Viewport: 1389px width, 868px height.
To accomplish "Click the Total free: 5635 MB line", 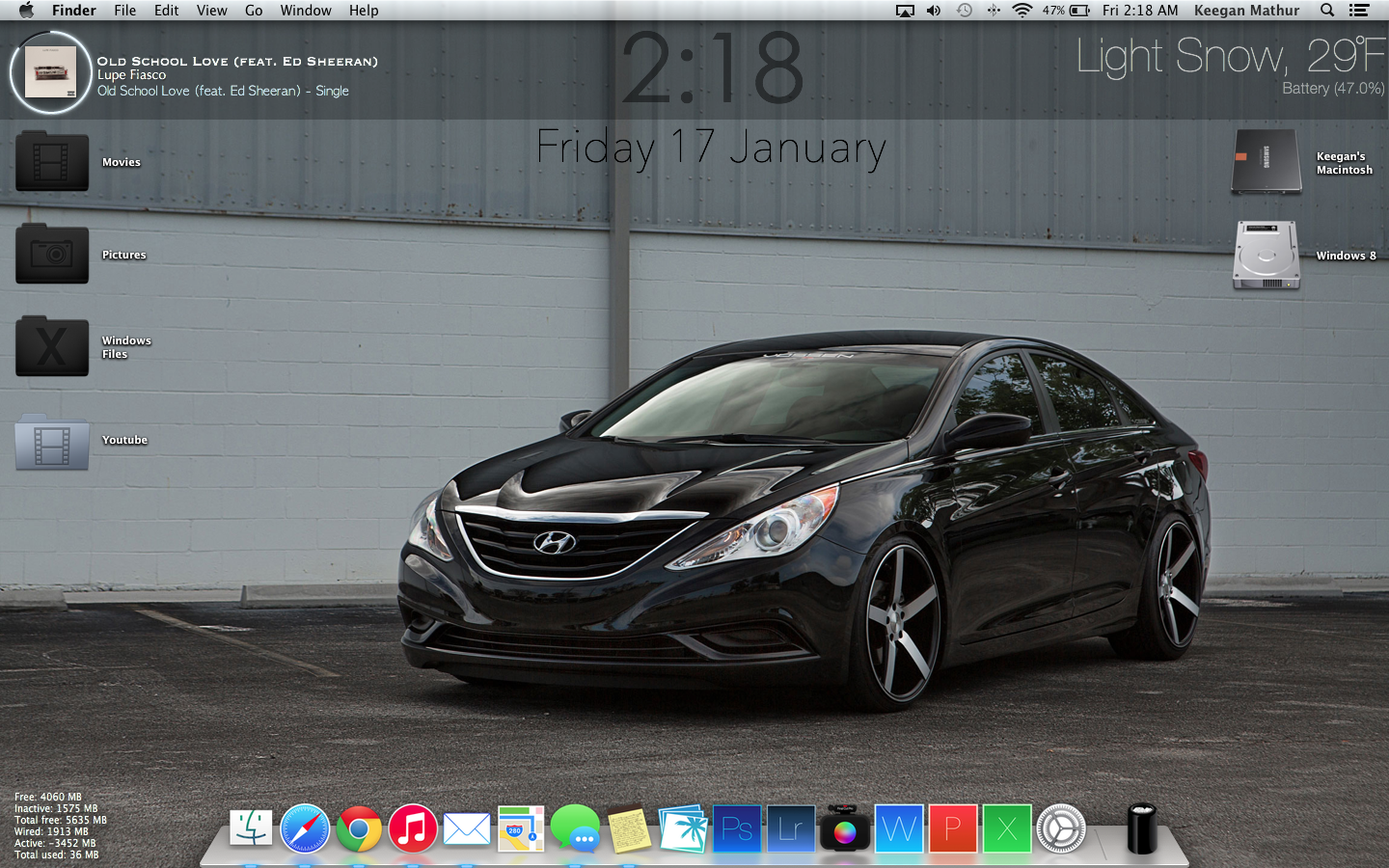I will click(x=61, y=821).
